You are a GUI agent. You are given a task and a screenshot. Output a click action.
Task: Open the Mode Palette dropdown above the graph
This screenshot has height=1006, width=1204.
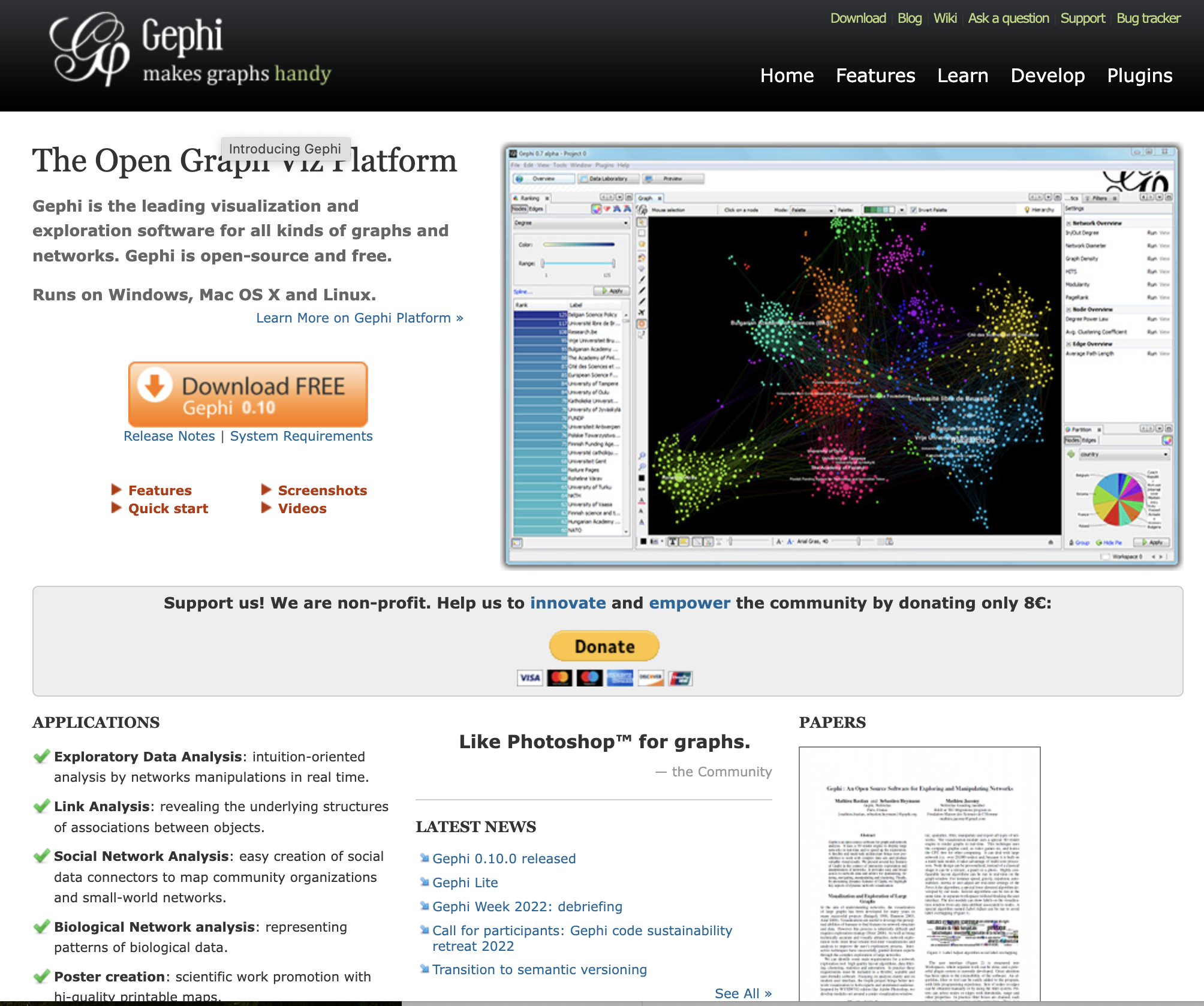point(811,210)
